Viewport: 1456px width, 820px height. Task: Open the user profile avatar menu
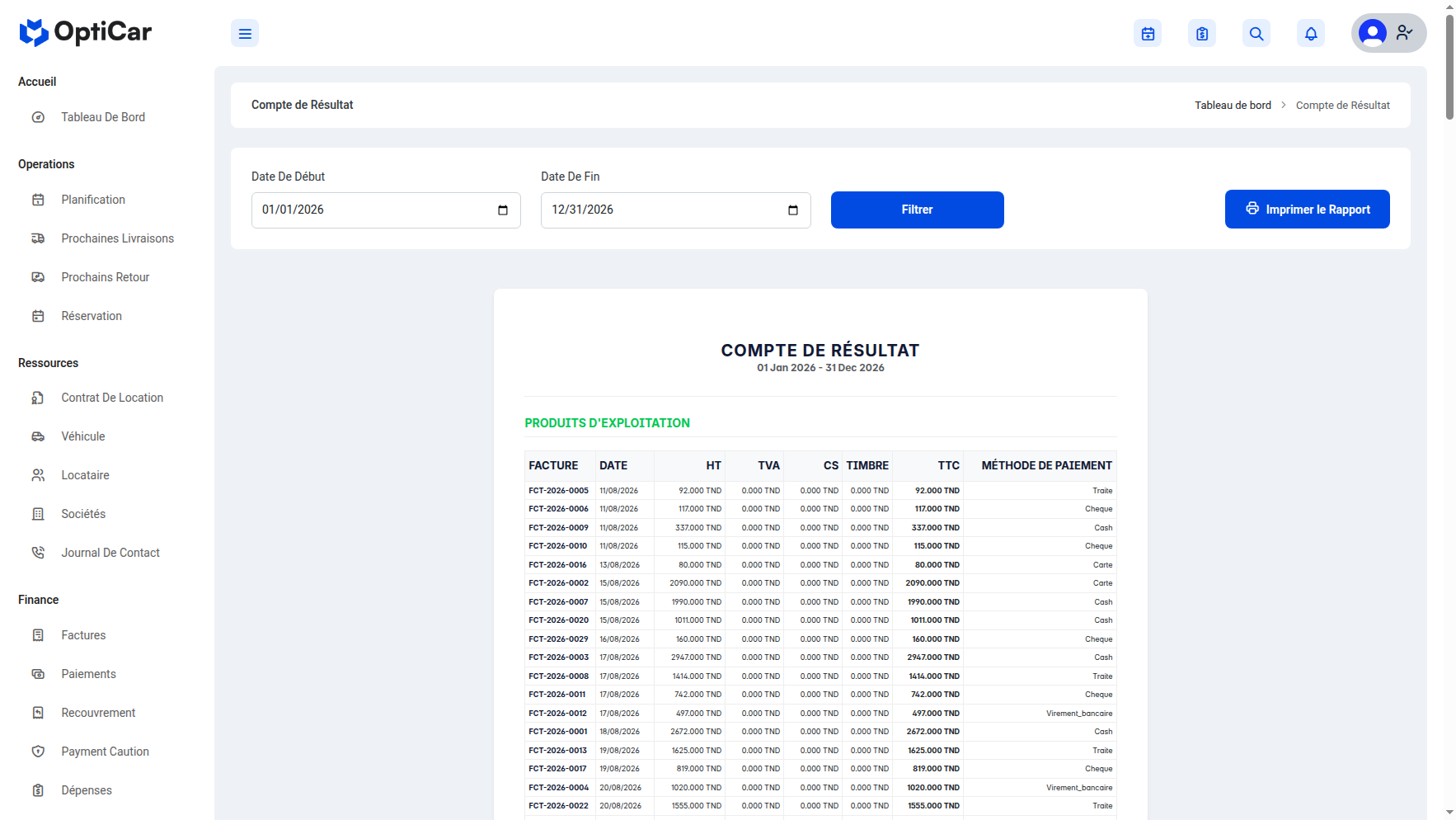(x=1388, y=33)
